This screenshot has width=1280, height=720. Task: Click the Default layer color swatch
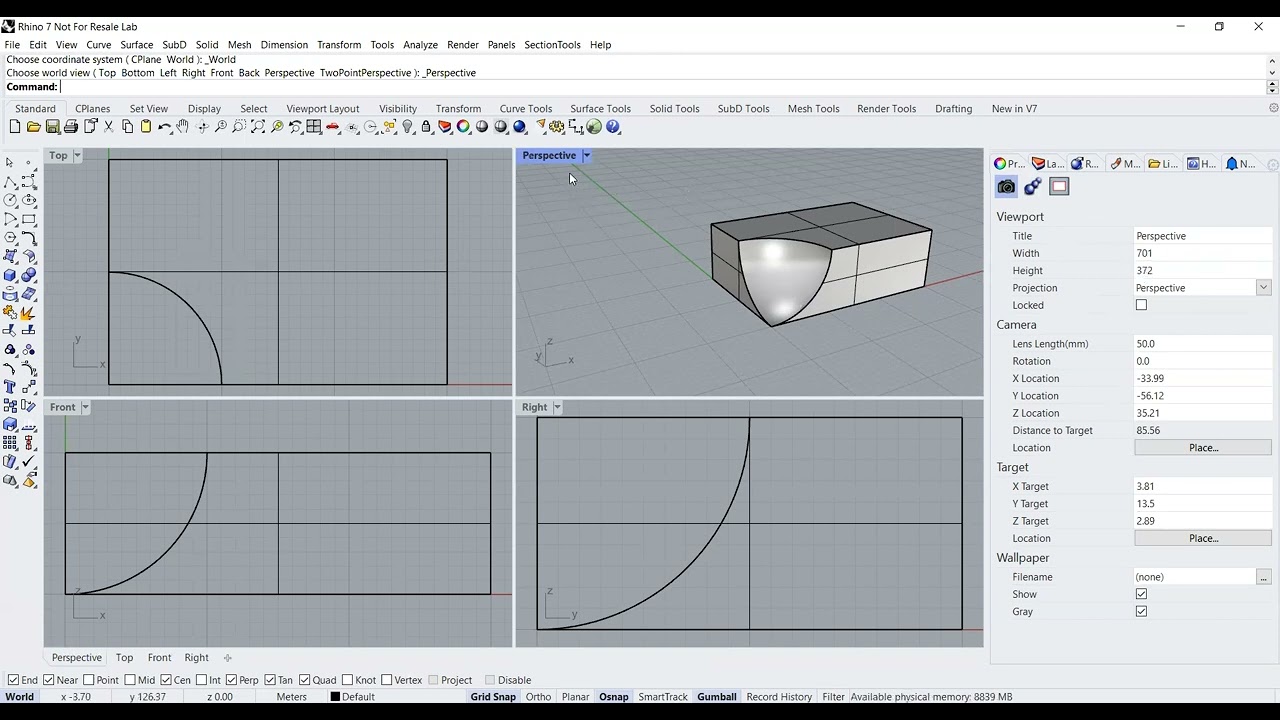[336, 697]
